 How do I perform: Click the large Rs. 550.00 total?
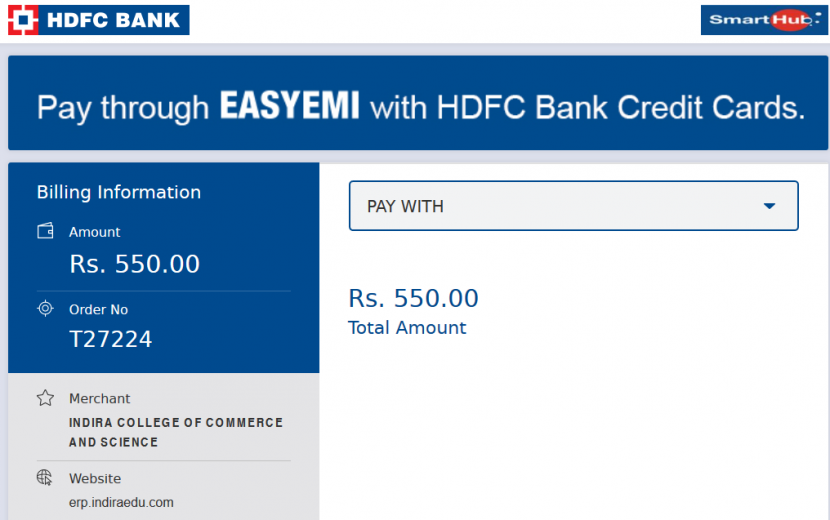[x=413, y=298]
